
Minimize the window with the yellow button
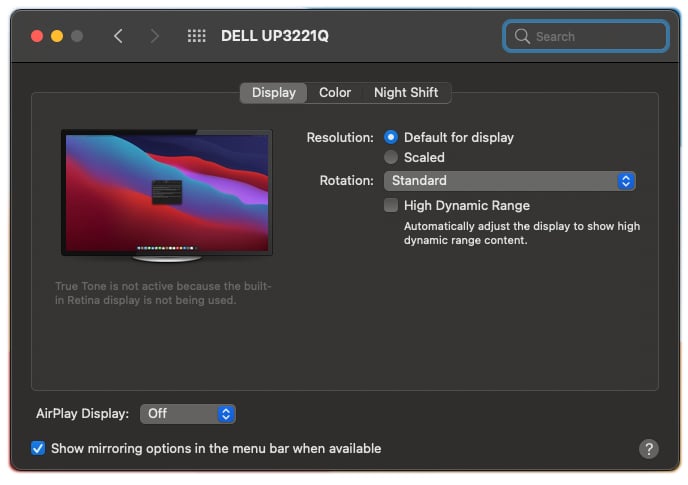pos(57,36)
